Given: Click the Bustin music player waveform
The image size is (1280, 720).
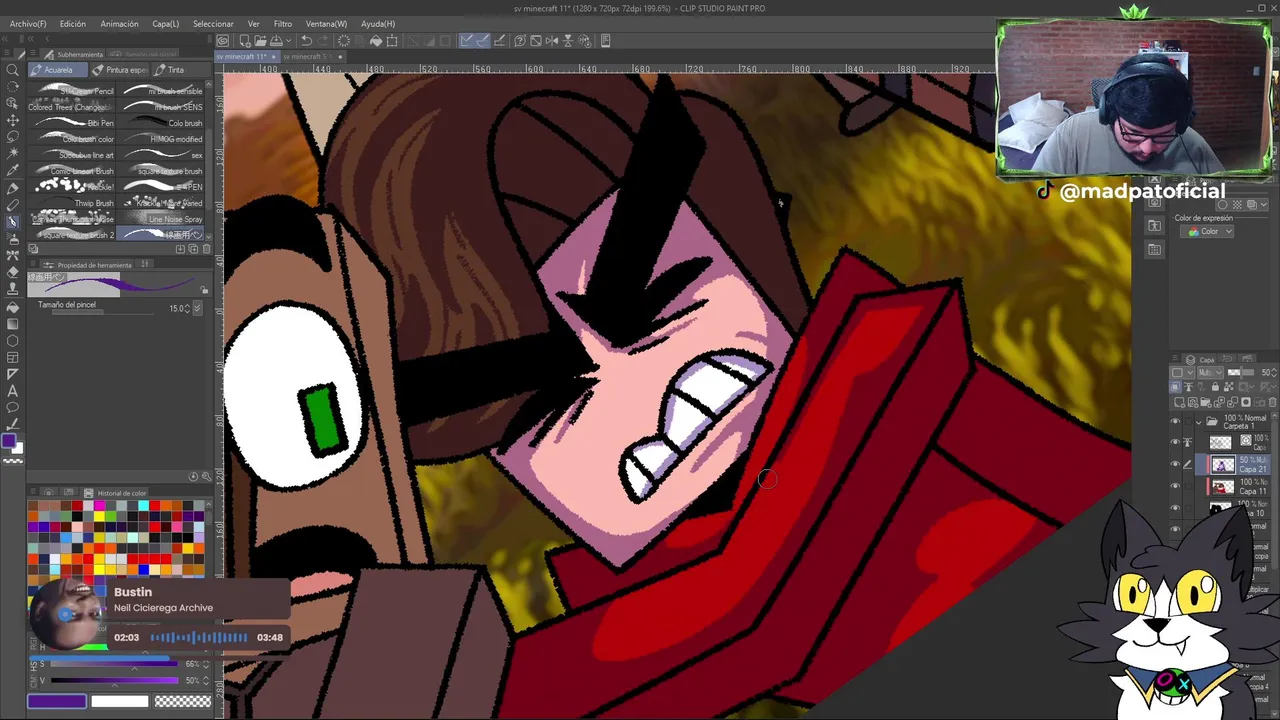Looking at the screenshot, I should click(x=199, y=637).
